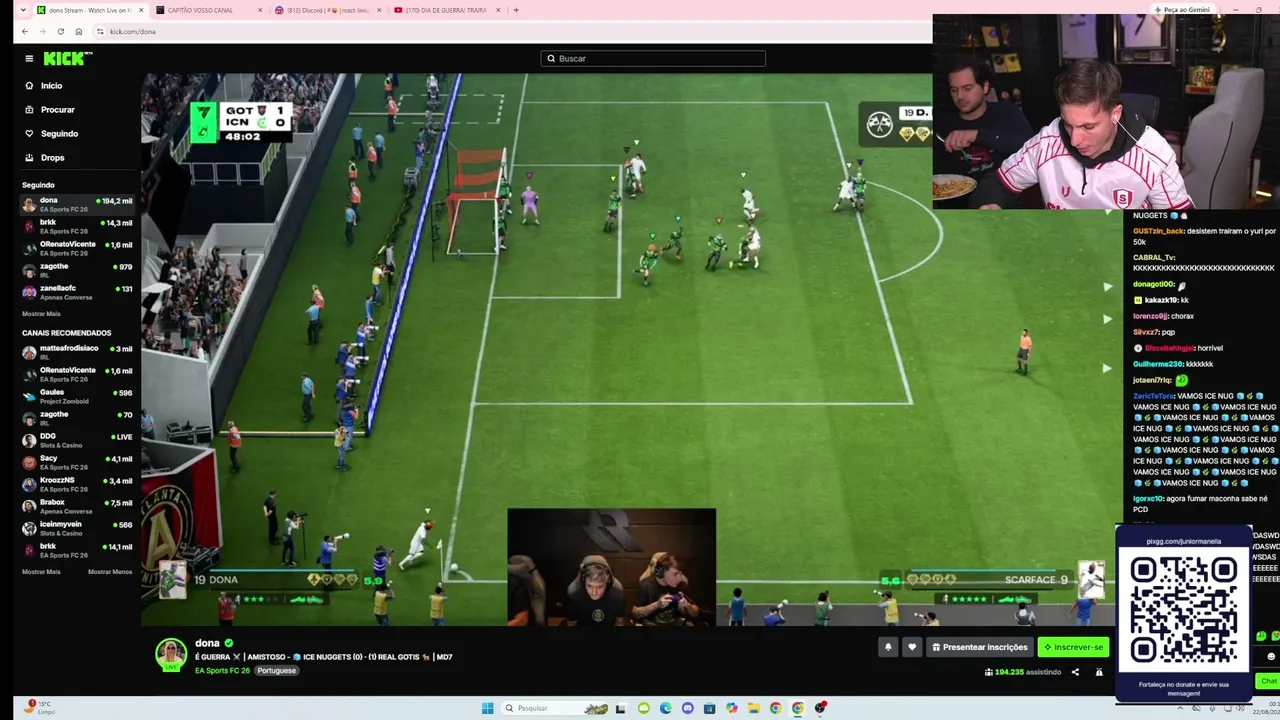Open the chat emoji picker
Screen dimensions: 1280x720
pos(1271,657)
